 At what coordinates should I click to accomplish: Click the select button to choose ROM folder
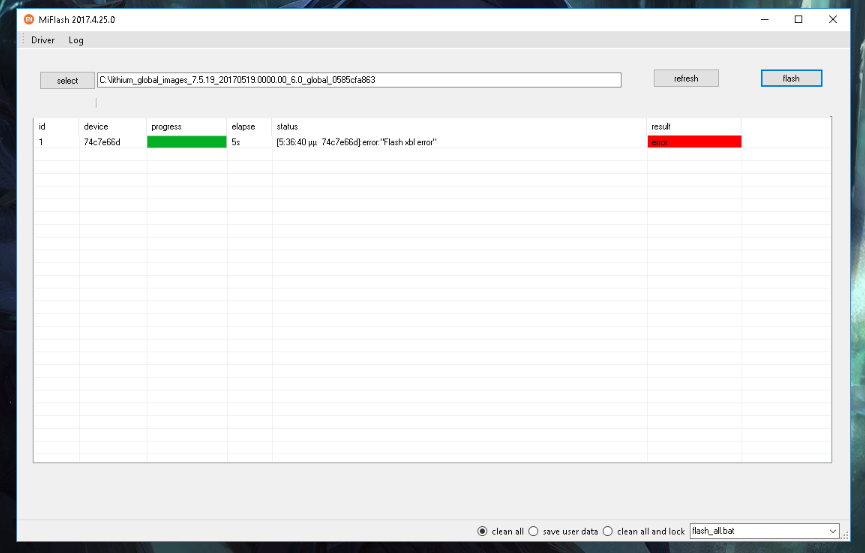(67, 81)
